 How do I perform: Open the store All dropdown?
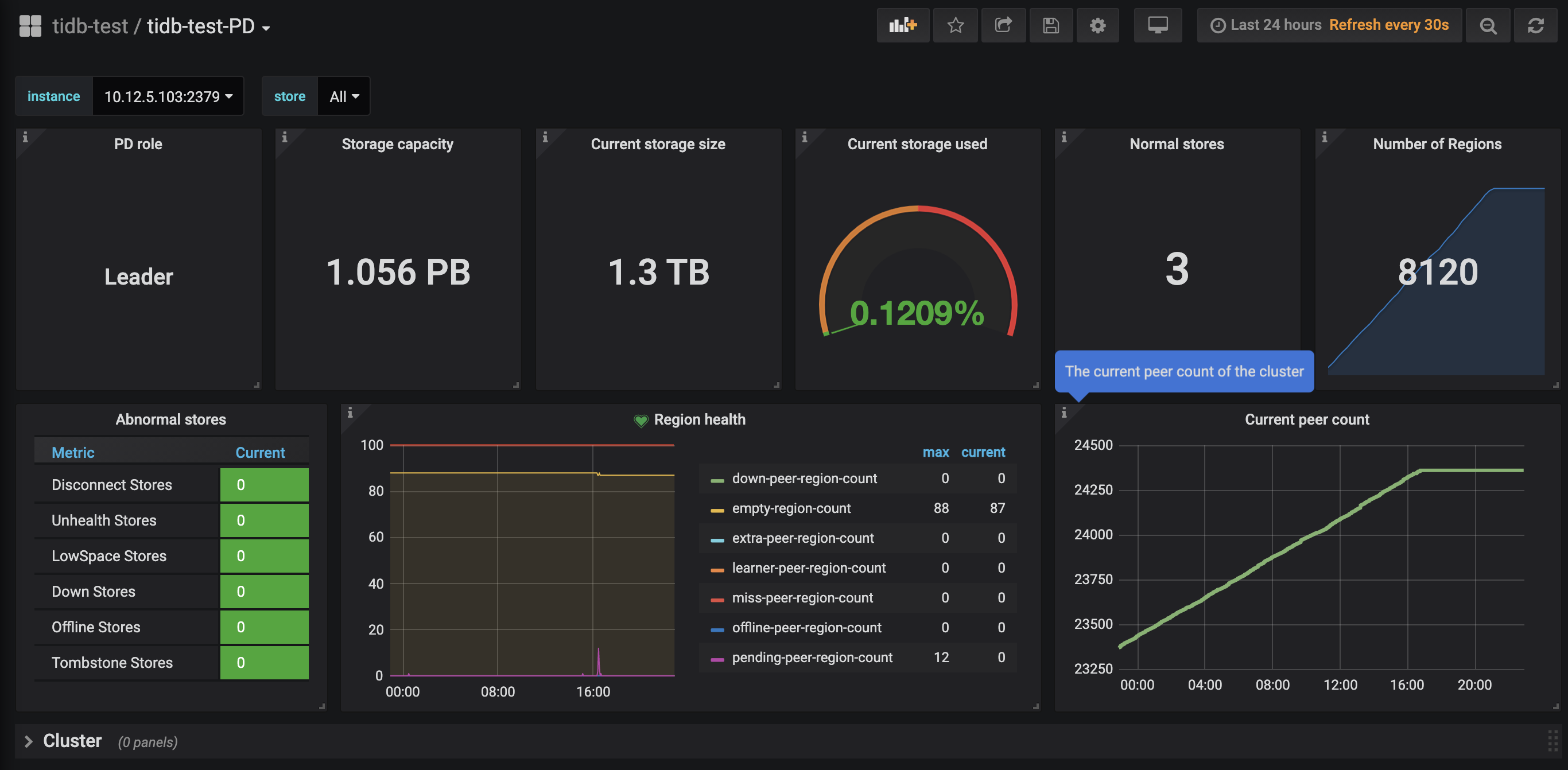click(x=344, y=96)
